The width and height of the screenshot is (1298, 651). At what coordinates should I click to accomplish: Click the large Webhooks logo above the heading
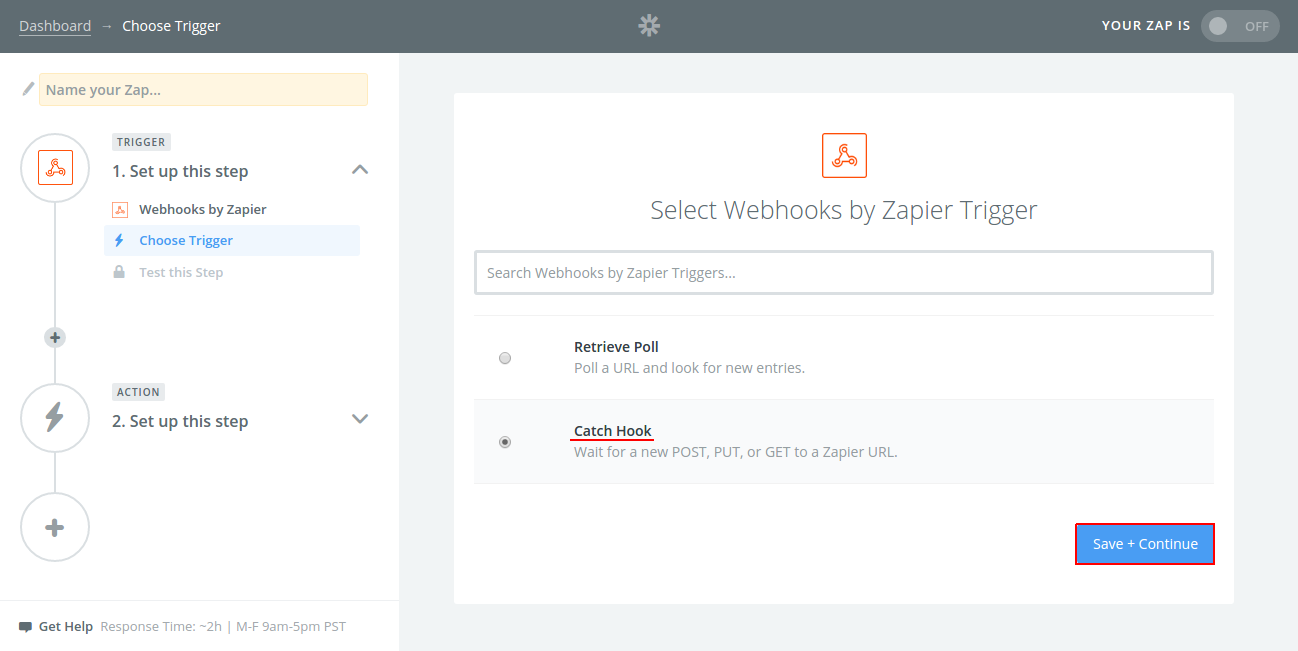(x=844, y=156)
